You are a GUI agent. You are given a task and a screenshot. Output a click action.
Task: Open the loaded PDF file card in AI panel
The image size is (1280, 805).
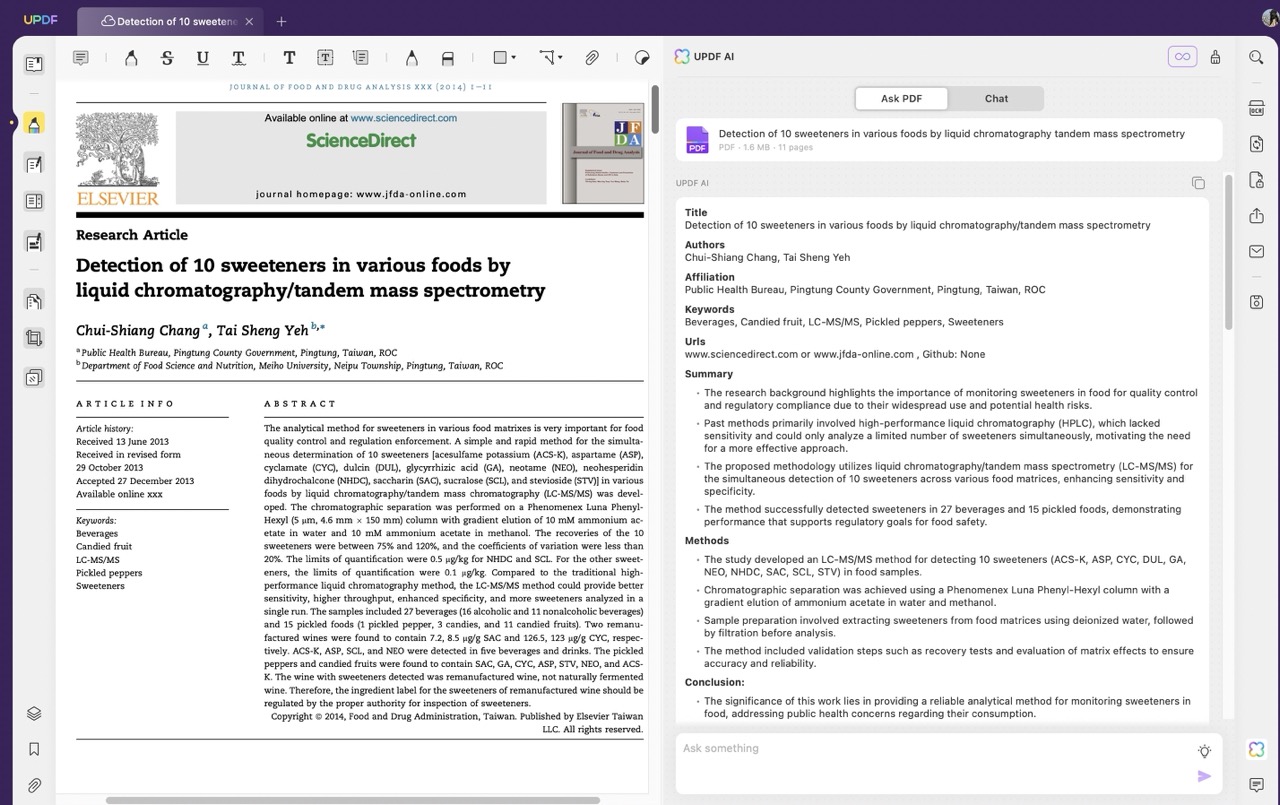tap(949, 140)
